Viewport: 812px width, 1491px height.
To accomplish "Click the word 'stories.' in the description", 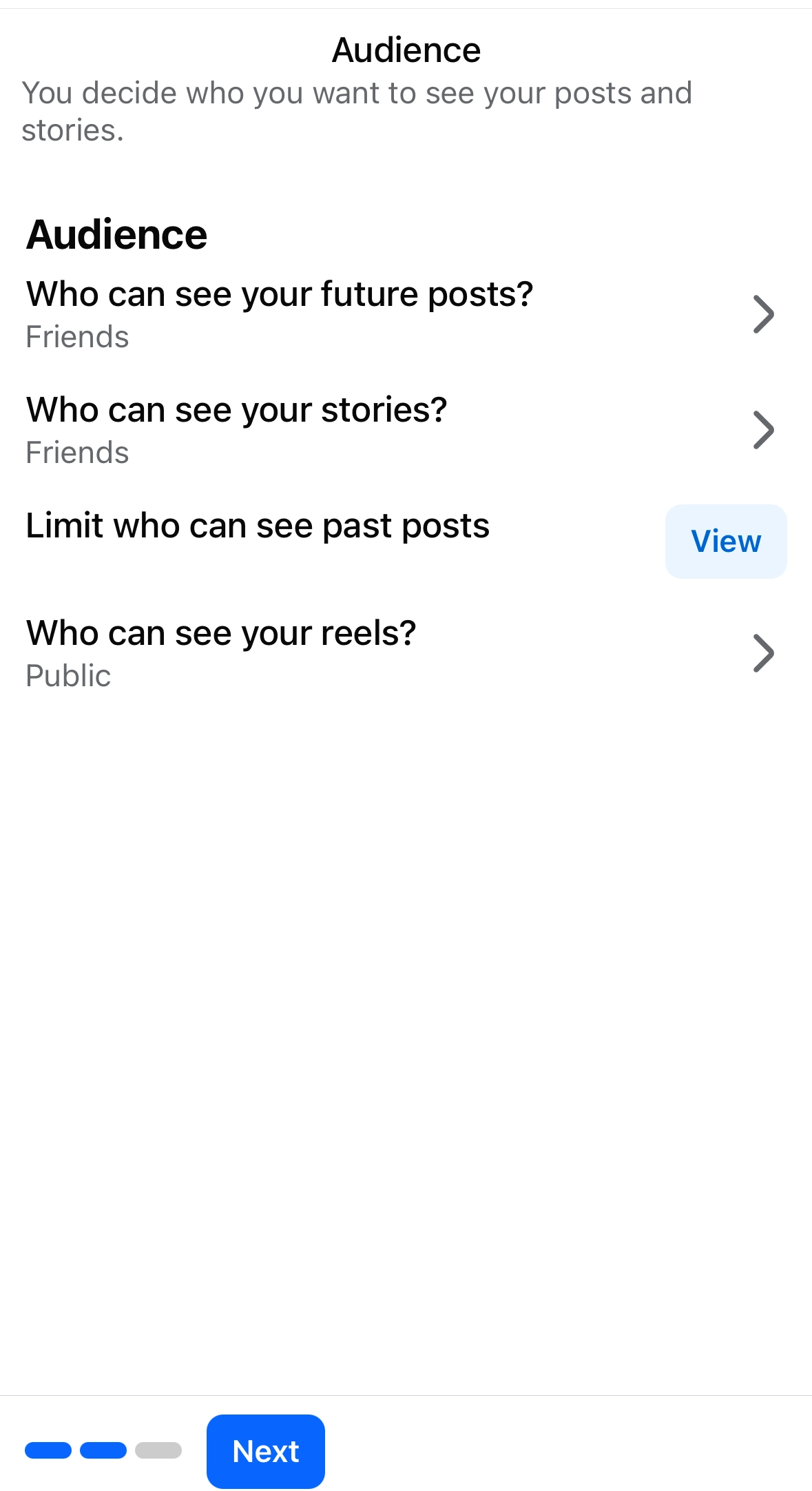I will (72, 130).
